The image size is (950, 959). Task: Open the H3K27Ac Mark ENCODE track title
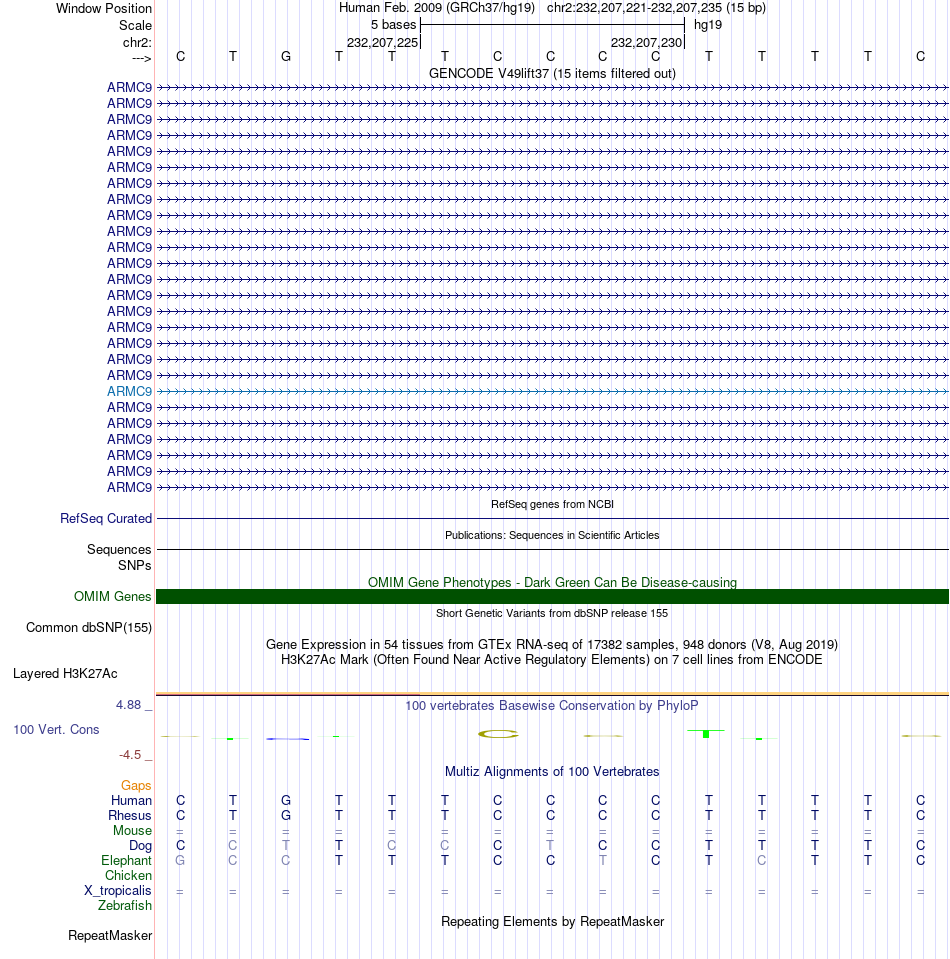552,659
